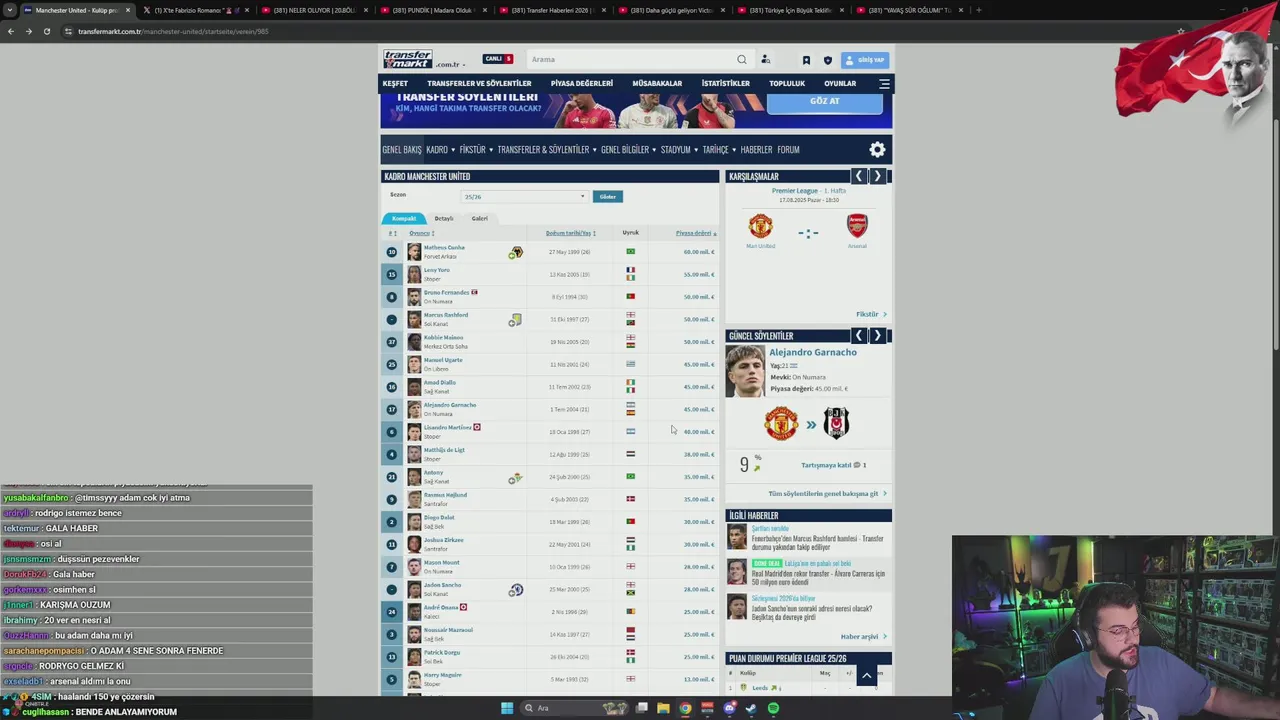Switch to the Detaylı tab
Screen dimensions: 1280x720
(444, 218)
